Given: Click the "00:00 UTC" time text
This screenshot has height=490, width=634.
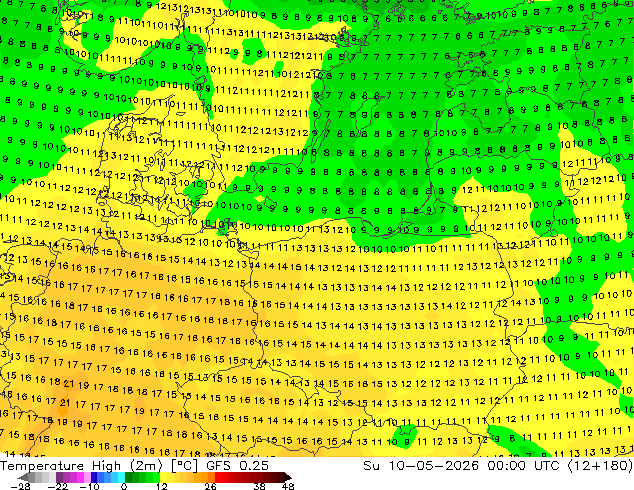Looking at the screenshot, I should click(523, 466).
